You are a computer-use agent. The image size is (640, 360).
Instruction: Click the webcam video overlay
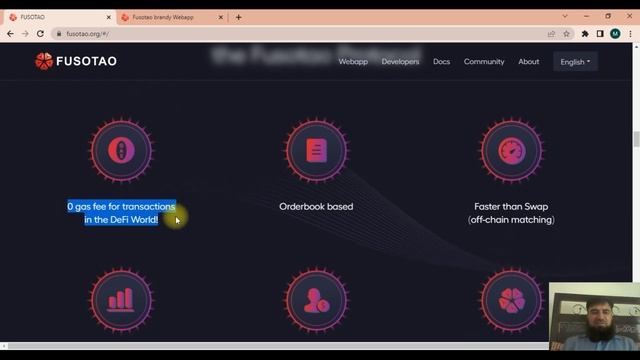[x=595, y=316]
